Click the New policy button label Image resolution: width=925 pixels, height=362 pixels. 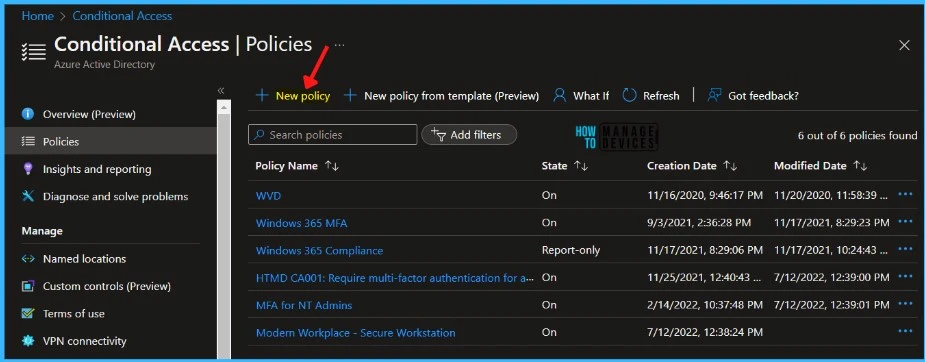(x=303, y=96)
